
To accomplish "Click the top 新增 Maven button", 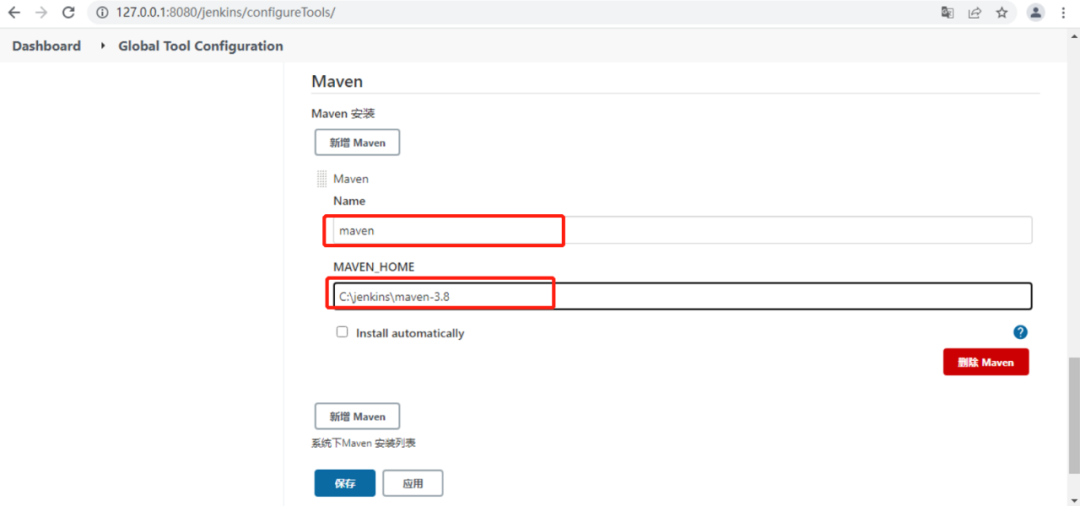I will pos(357,142).
